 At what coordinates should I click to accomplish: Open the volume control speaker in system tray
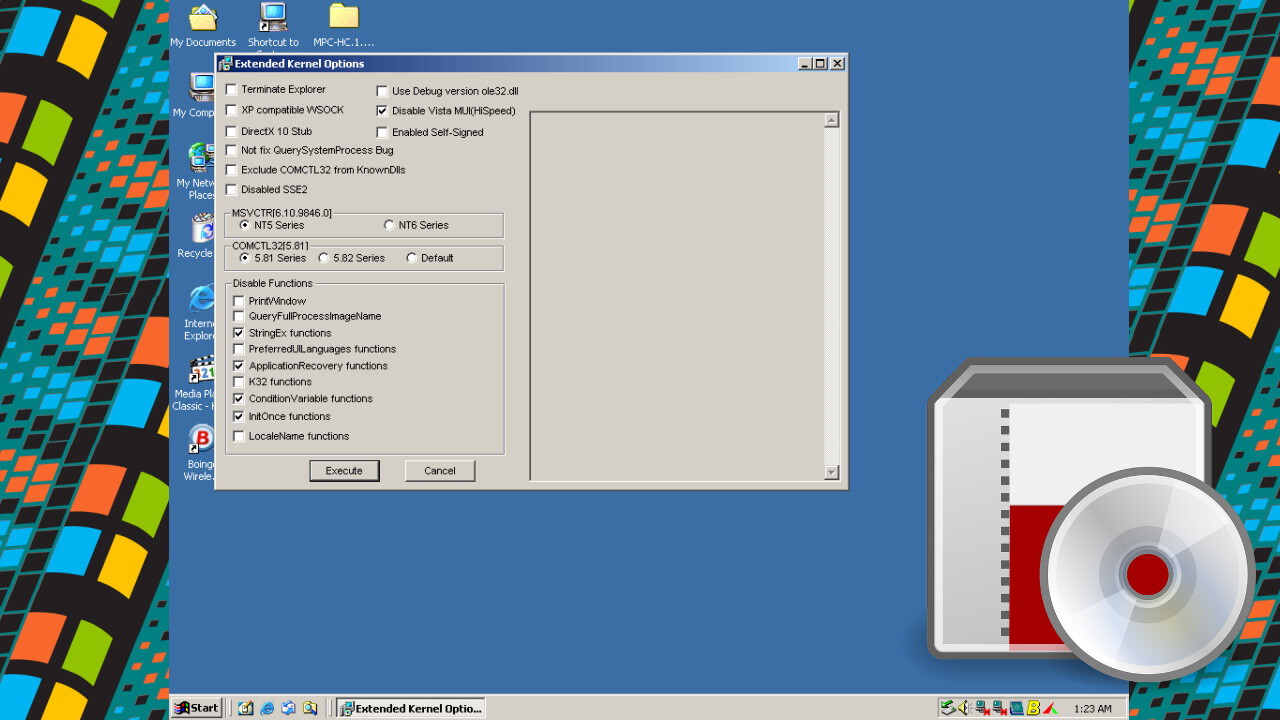(964, 707)
